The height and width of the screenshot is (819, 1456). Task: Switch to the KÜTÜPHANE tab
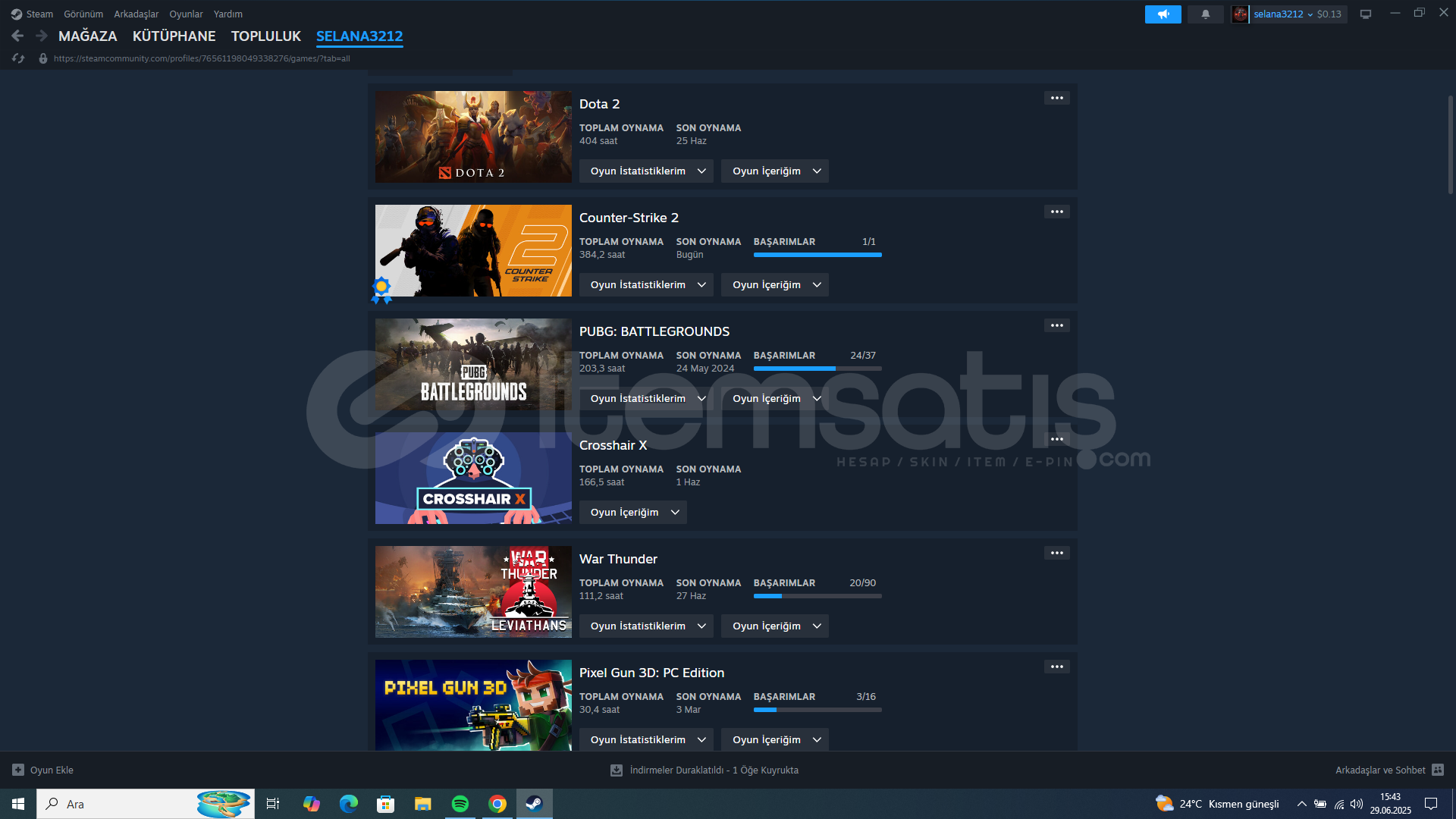(174, 36)
